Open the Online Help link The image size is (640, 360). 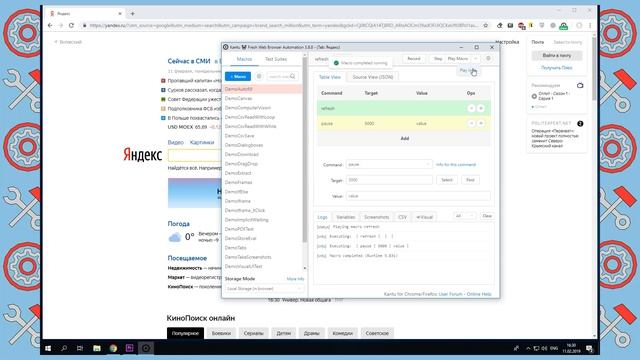(479, 294)
